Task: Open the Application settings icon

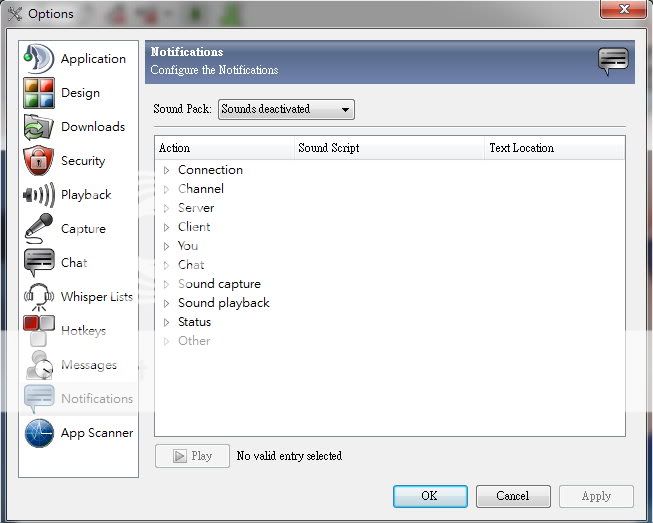Action: click(39, 59)
